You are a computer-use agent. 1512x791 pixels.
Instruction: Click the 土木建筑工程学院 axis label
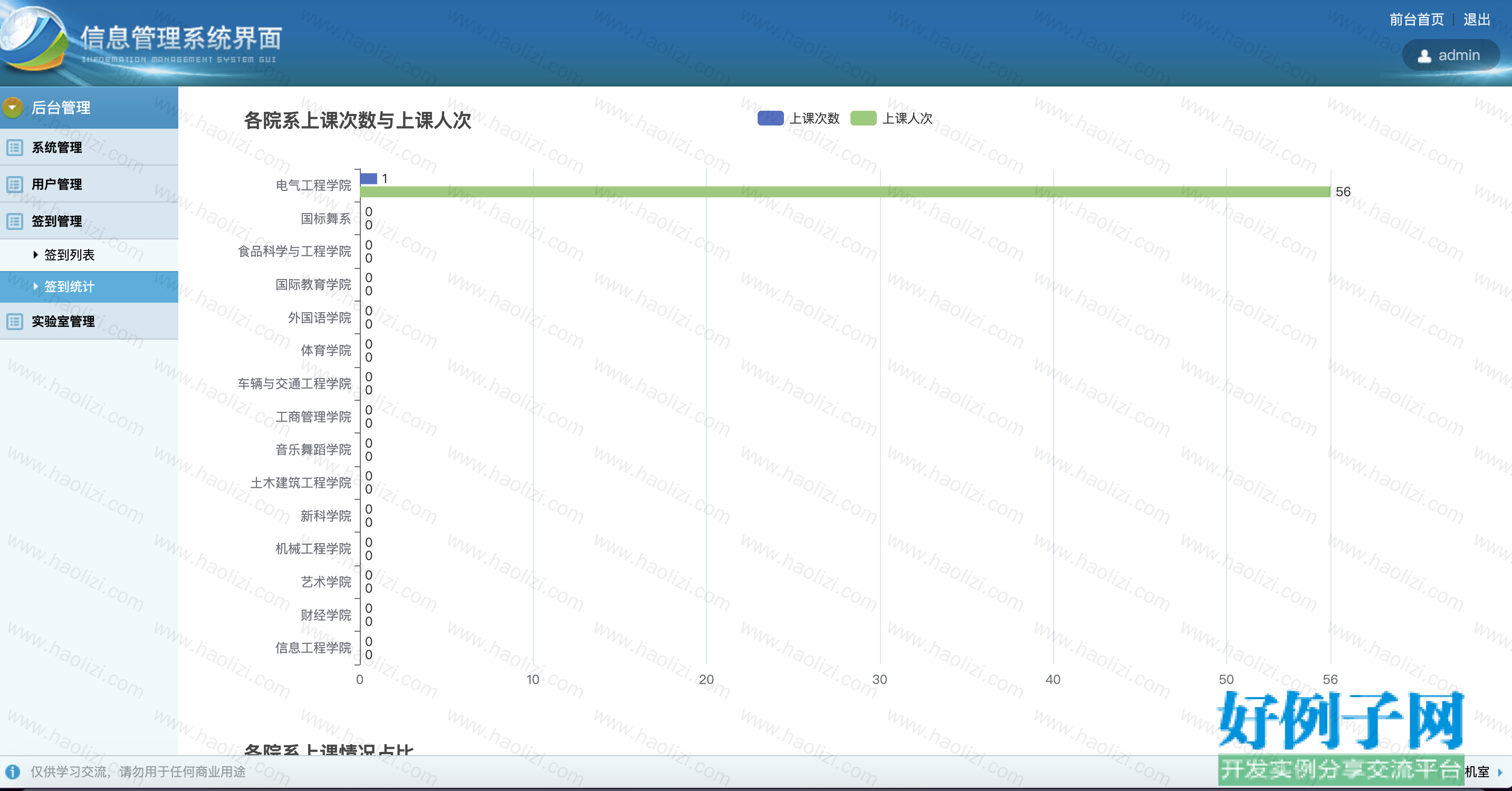pyautogui.click(x=301, y=483)
